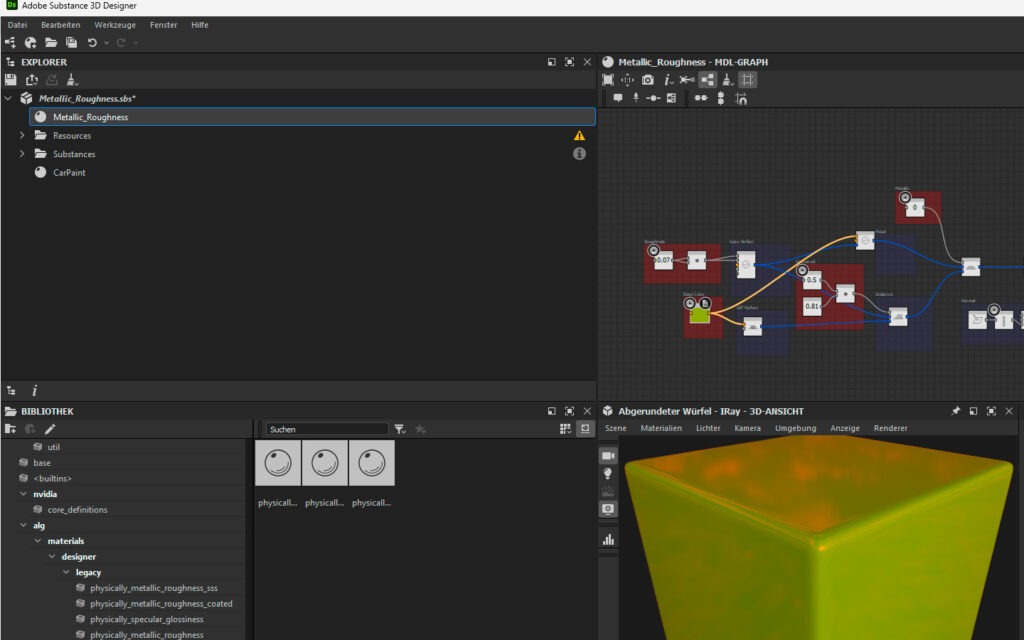Toggle snap to grid magnet
The height and width of the screenshot is (640, 1024).
(x=741, y=99)
